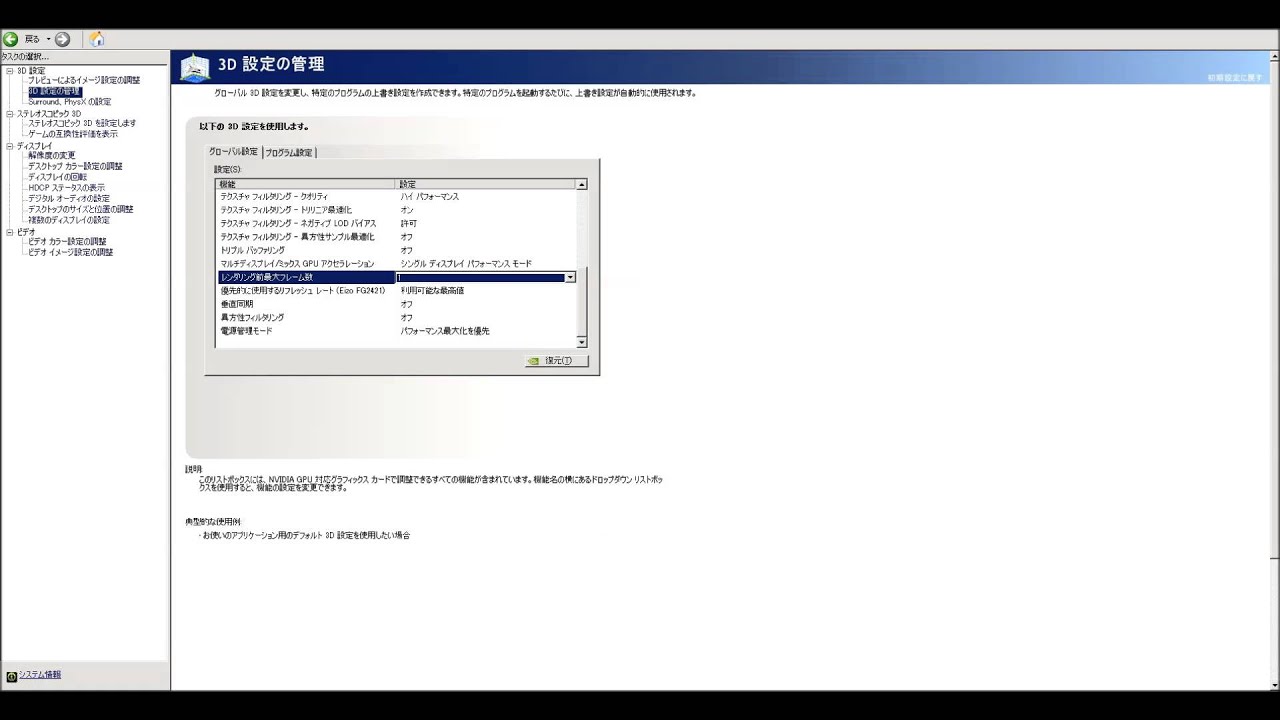Select 解像度の変更 in the tree
1280x720 pixels.
click(x=51, y=155)
